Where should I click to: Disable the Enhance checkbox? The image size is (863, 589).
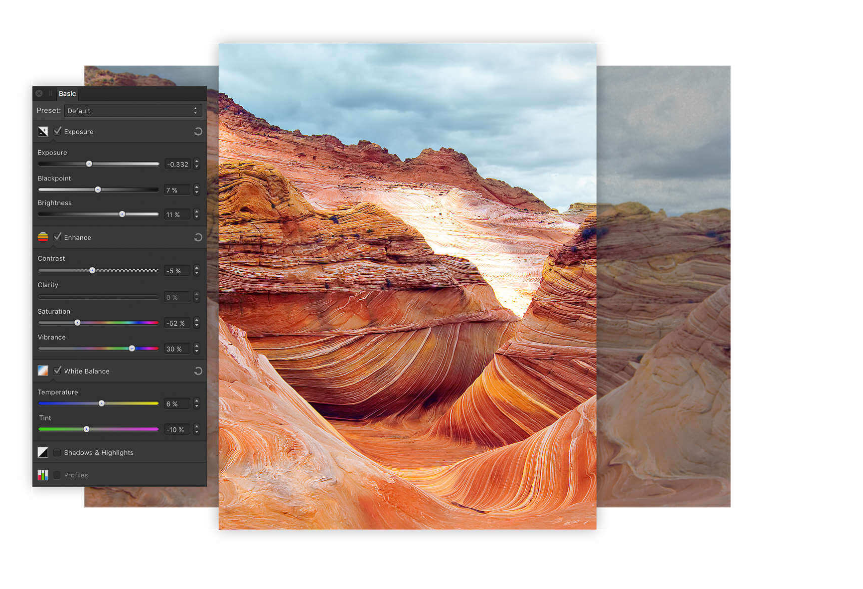click(x=57, y=237)
